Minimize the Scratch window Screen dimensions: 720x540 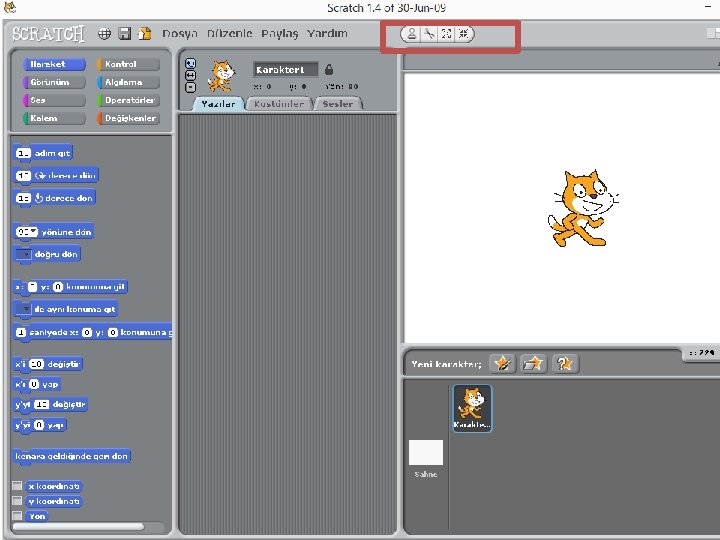[x=708, y=6]
